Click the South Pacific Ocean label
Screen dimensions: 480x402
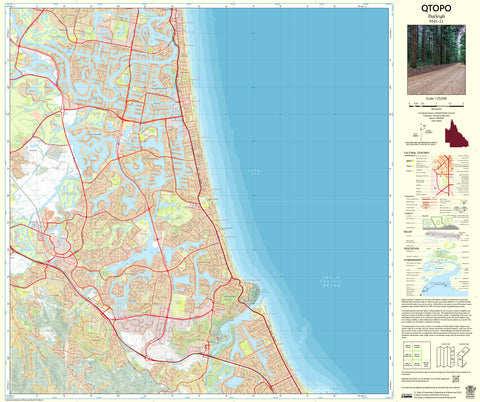[331, 282]
